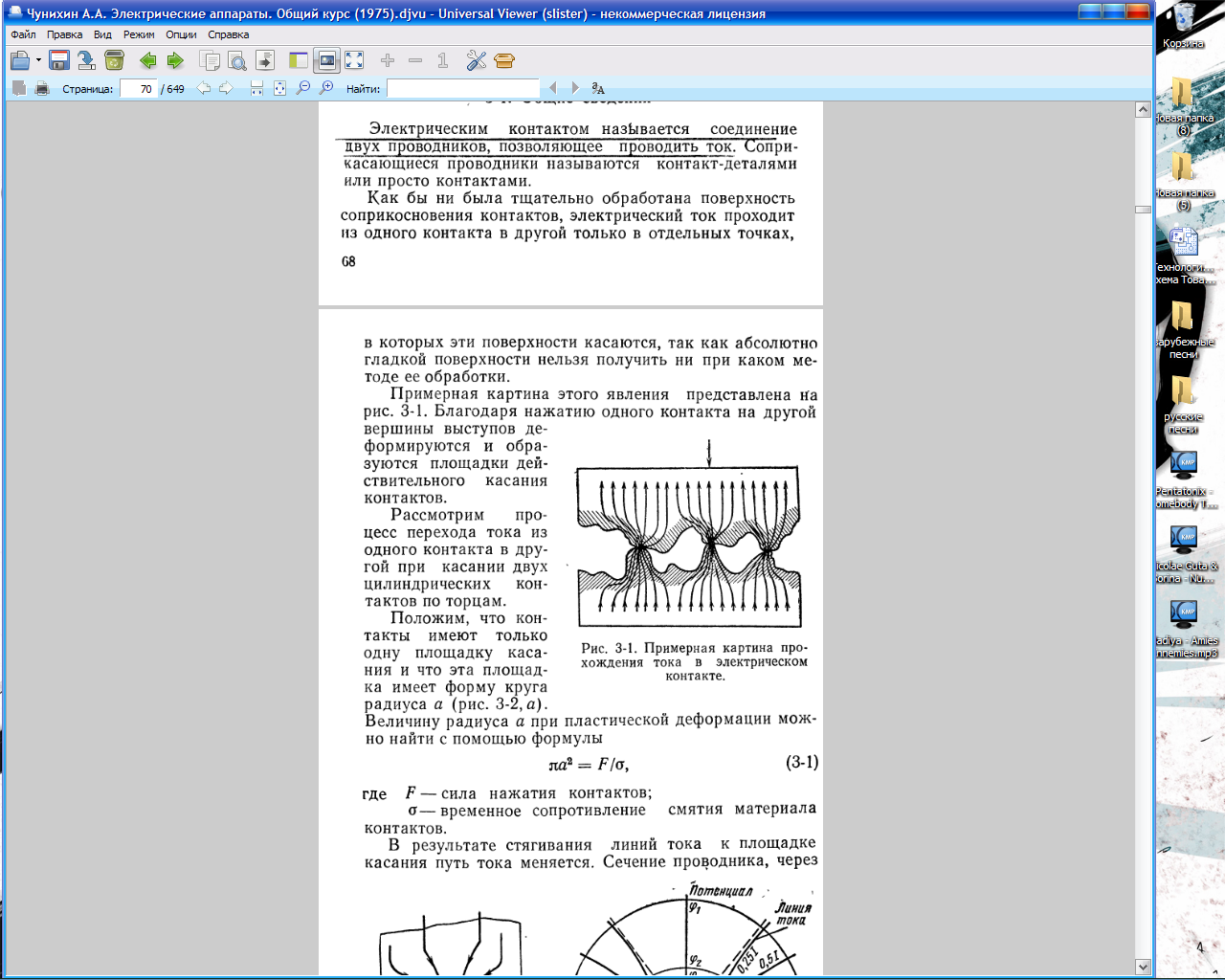This screenshot has width=1225, height=980.
Task: Toggle match case 'aA' icon
Action: pyautogui.click(x=598, y=88)
